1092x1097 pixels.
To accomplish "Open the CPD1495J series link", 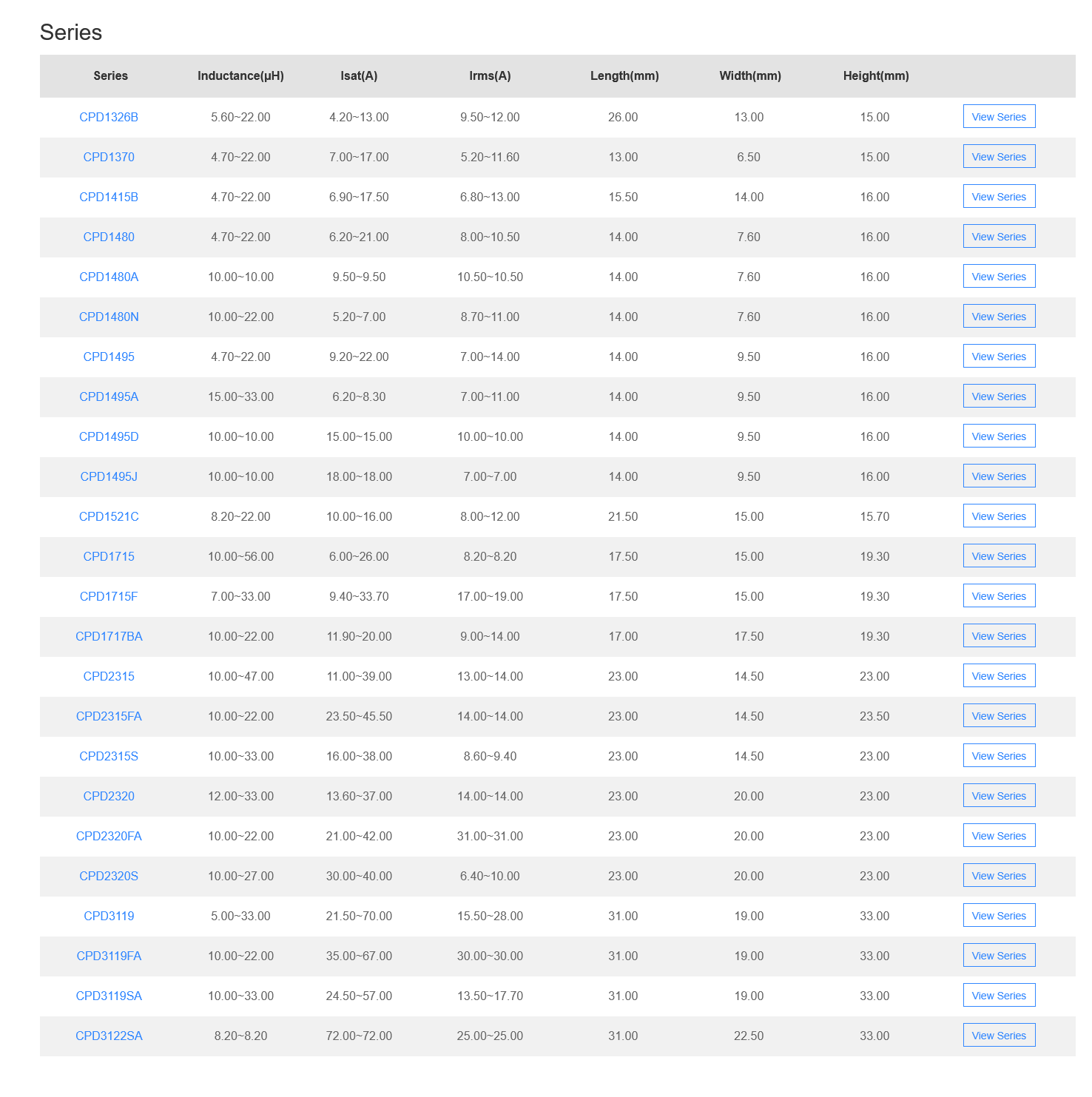I will (109, 476).
